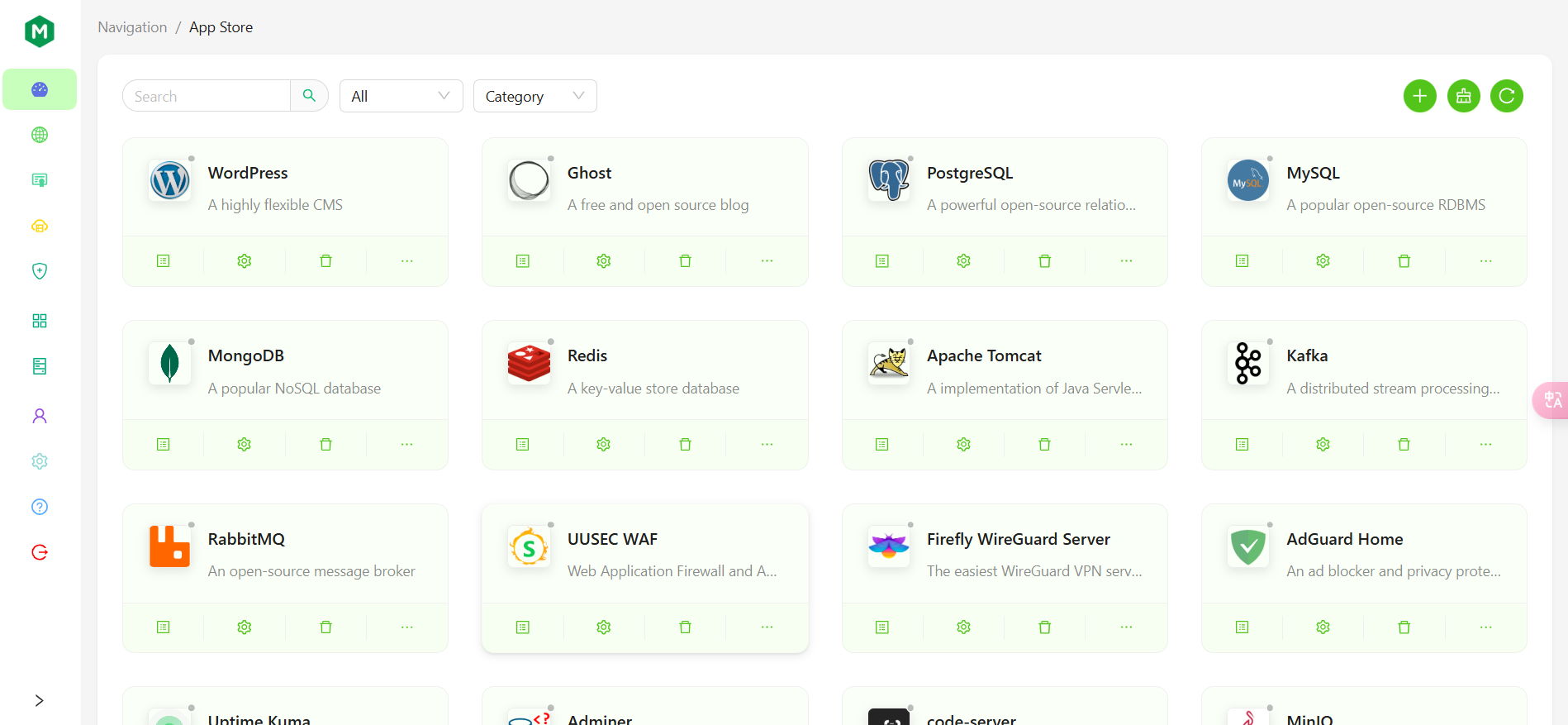The image size is (1568, 725).
Task: Click MongoDB trash delete icon
Action: 325,445
